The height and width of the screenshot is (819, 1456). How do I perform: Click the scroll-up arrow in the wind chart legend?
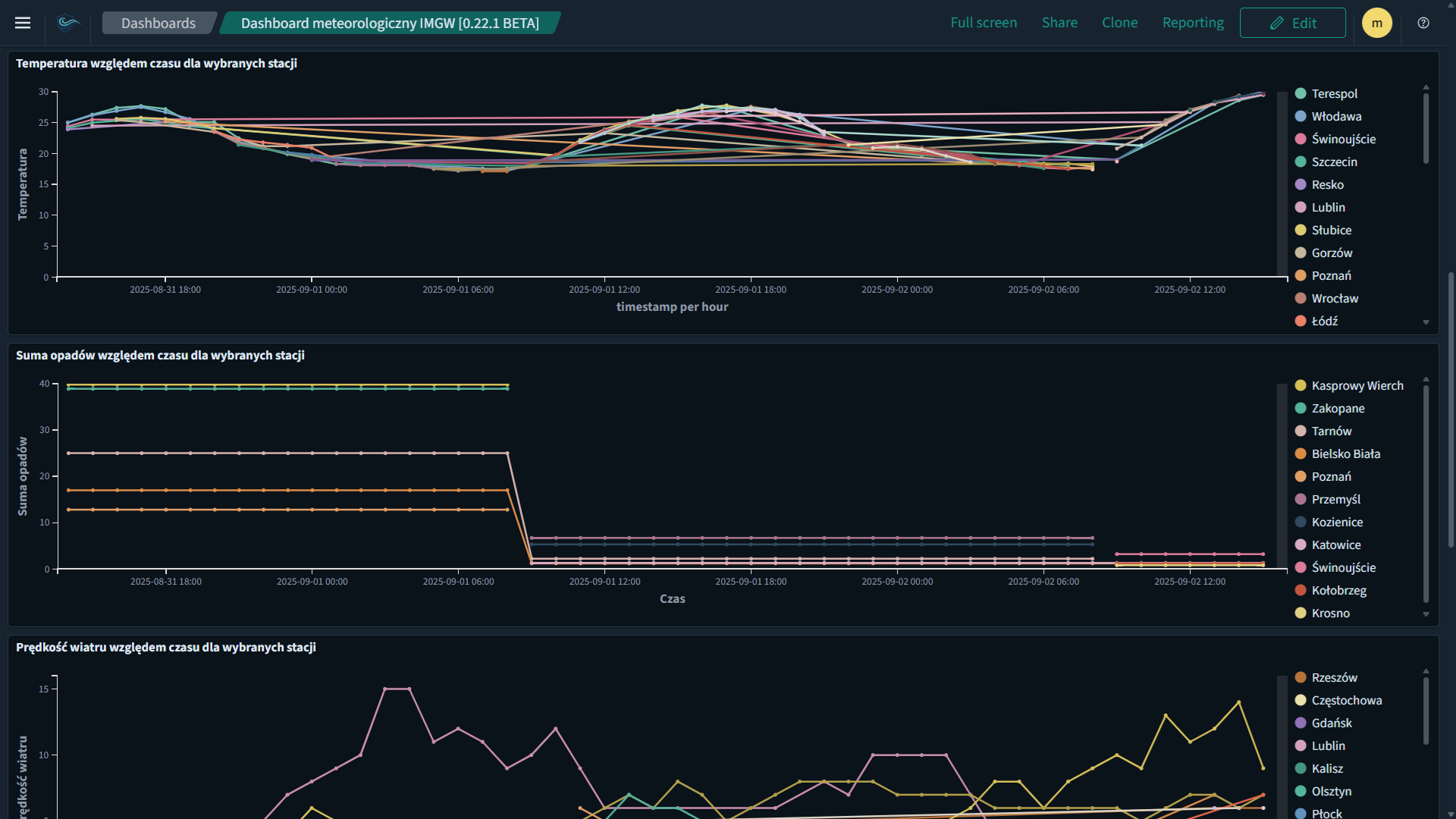(x=1427, y=670)
